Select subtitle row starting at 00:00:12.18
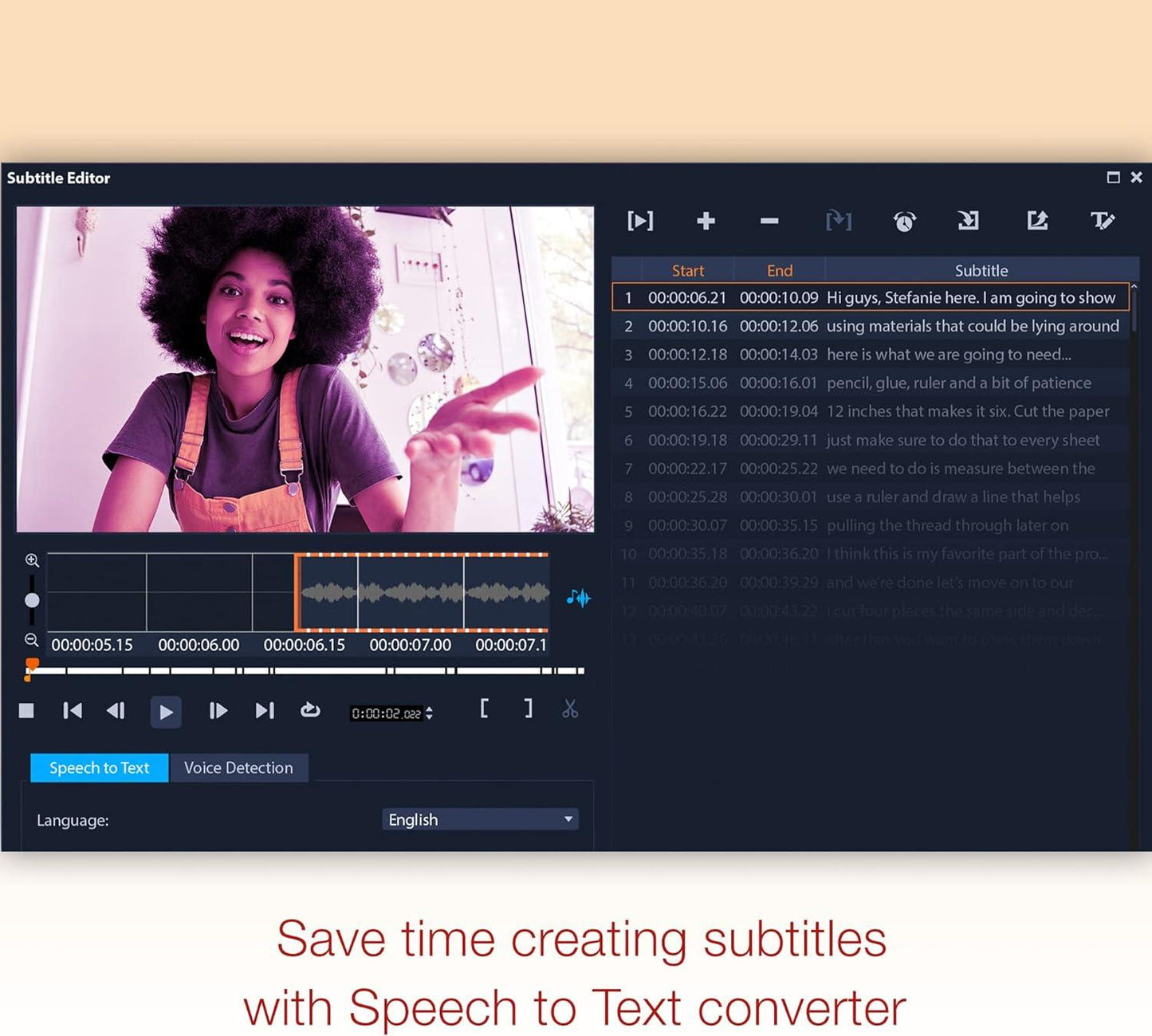The height and width of the screenshot is (1036, 1152). (877, 354)
